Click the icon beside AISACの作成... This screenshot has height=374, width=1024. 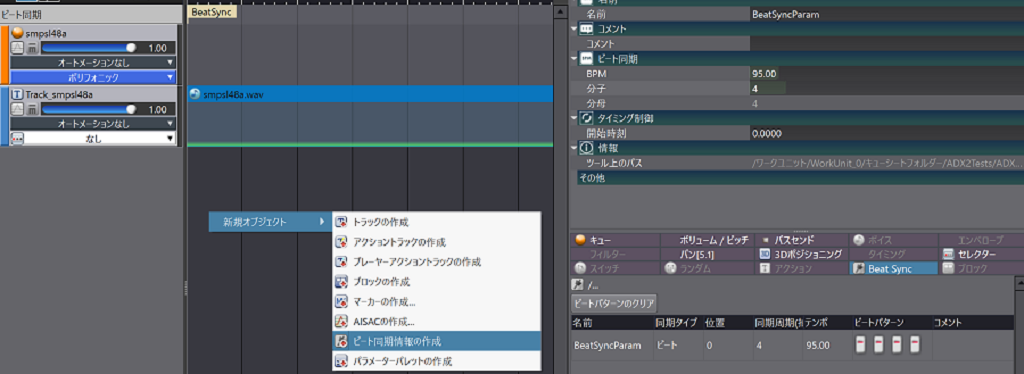pos(342,321)
